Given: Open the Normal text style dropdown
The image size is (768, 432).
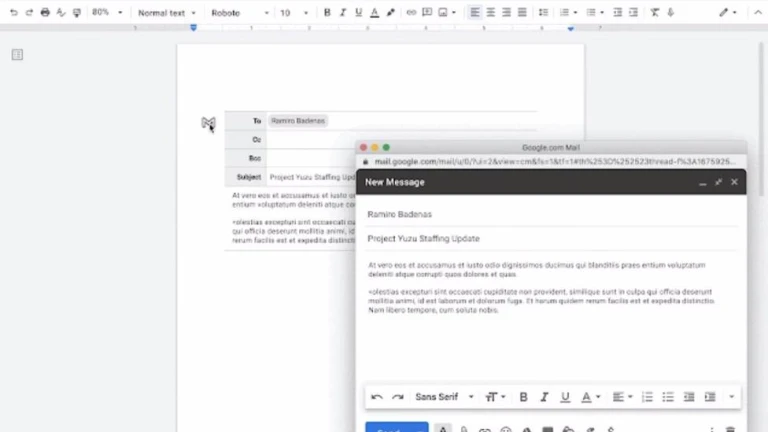Looking at the screenshot, I should click(166, 13).
